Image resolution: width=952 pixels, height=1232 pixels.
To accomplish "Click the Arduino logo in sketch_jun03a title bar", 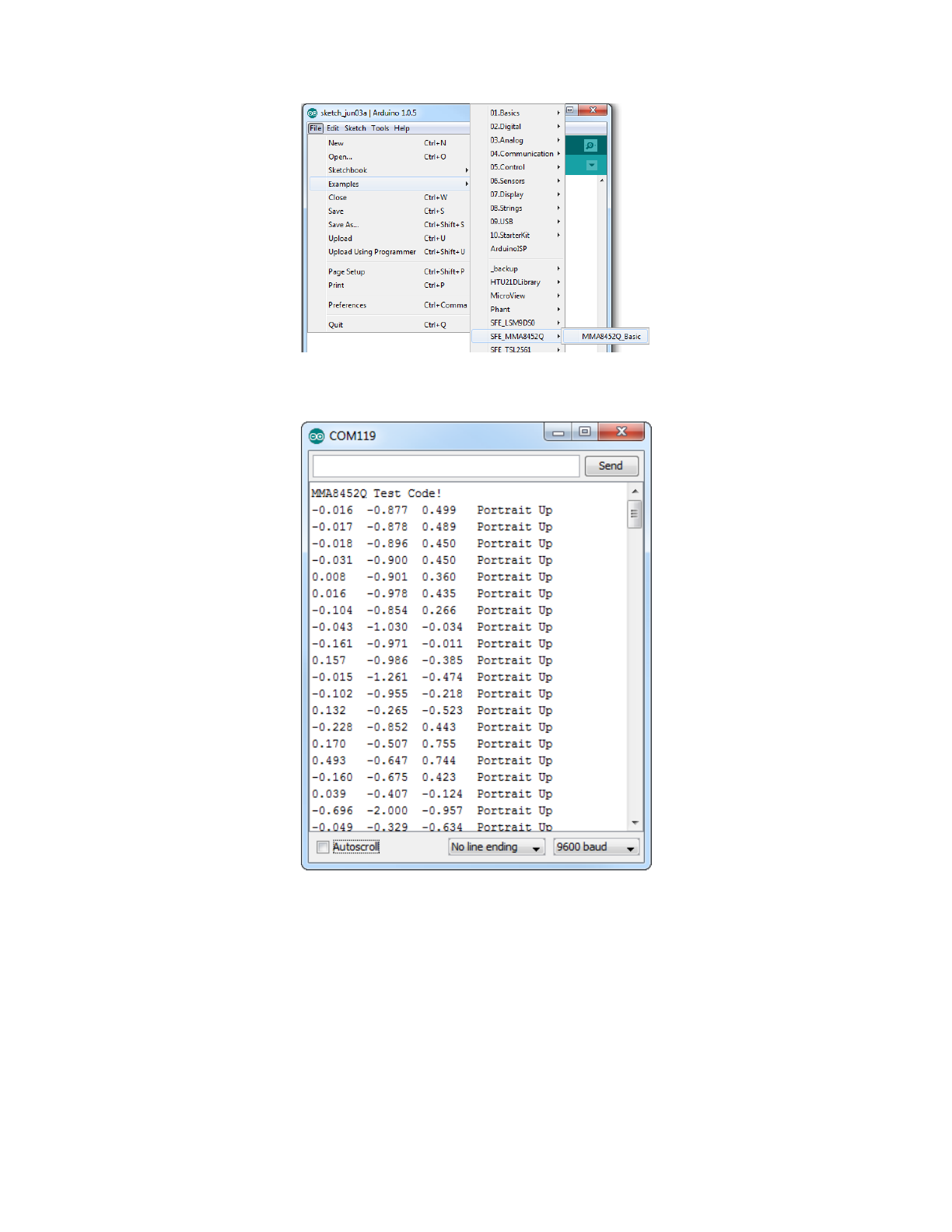I will pyautogui.click(x=313, y=113).
